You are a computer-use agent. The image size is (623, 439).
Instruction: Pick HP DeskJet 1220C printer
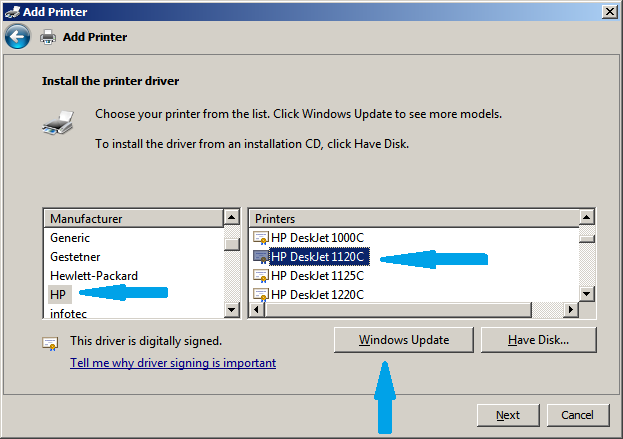(317, 295)
